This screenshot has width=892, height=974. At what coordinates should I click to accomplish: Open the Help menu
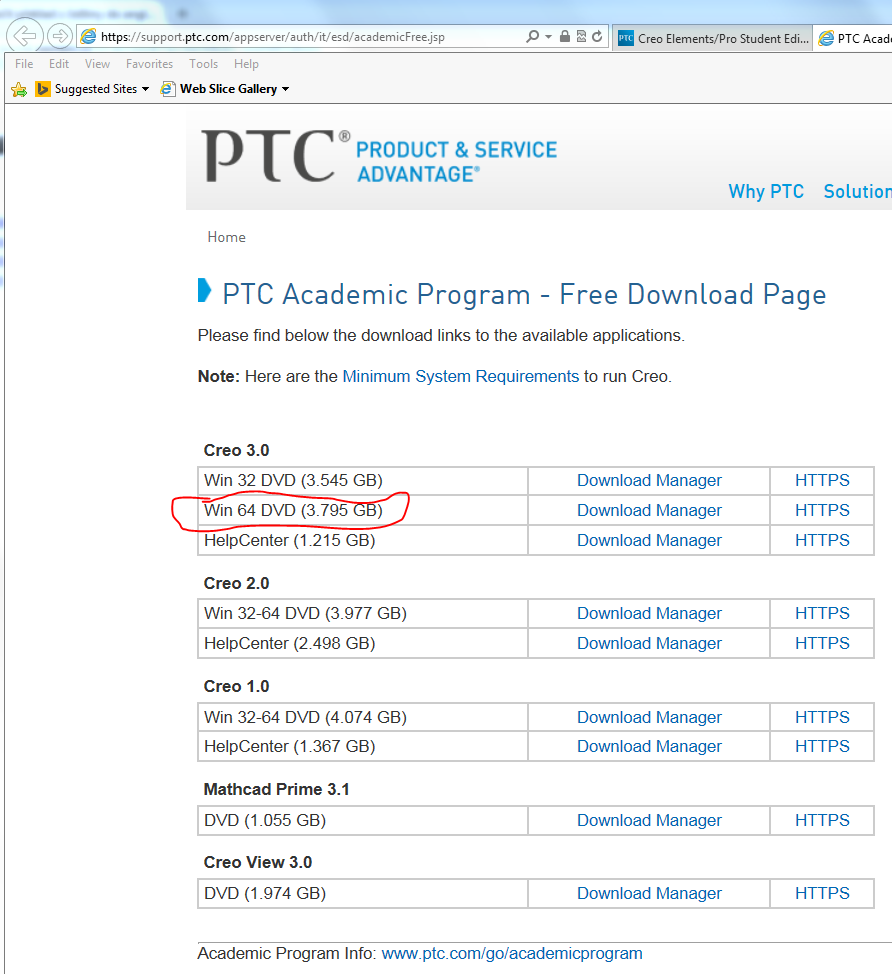tap(246, 64)
